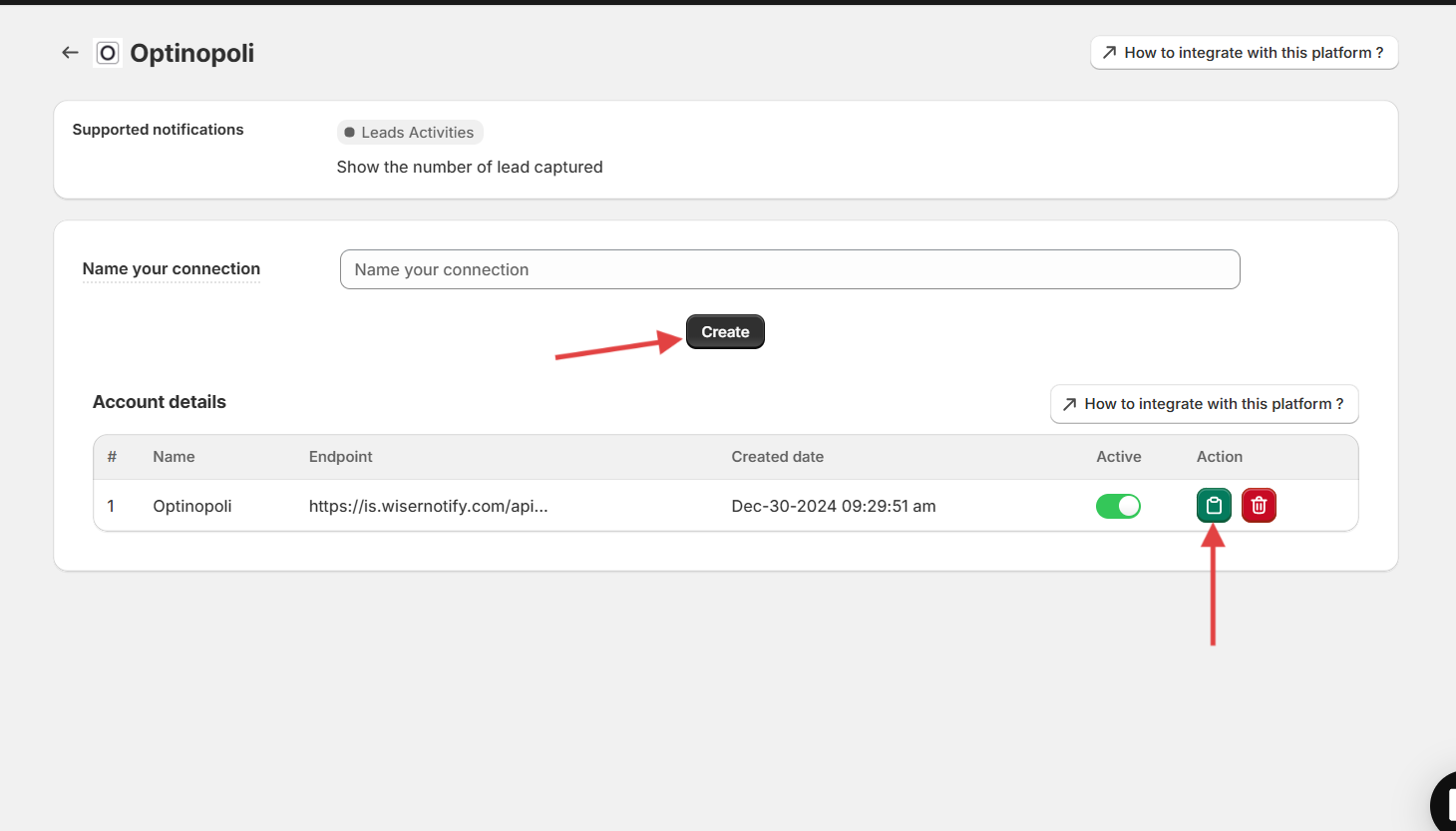The height and width of the screenshot is (831, 1456).
Task: Copy the Optinopoli endpoint with the green clipboard icon
Action: (1214, 506)
